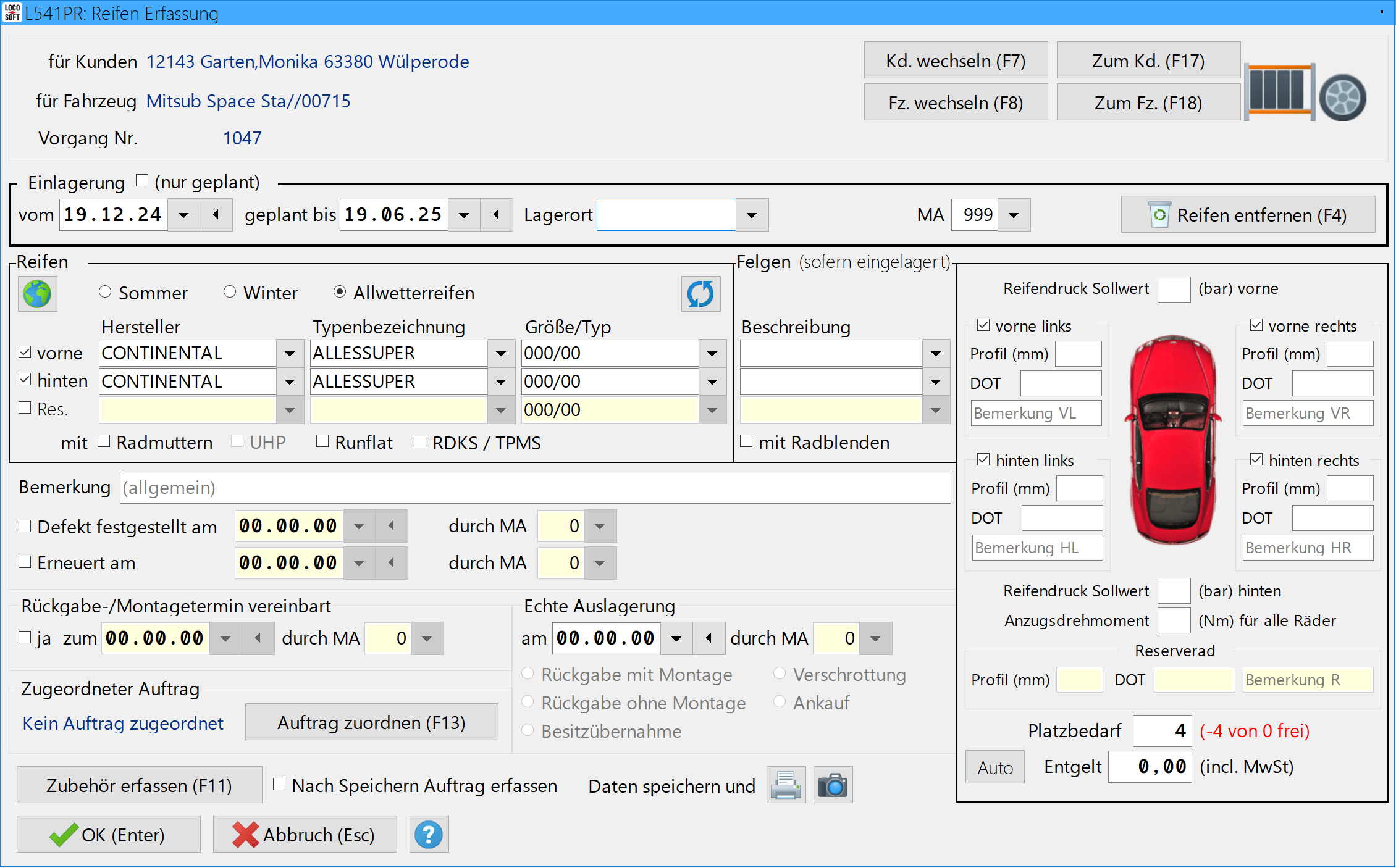The width and height of the screenshot is (1396, 868).
Task: Expand the vorne Hersteller dropdown
Action: coord(290,354)
